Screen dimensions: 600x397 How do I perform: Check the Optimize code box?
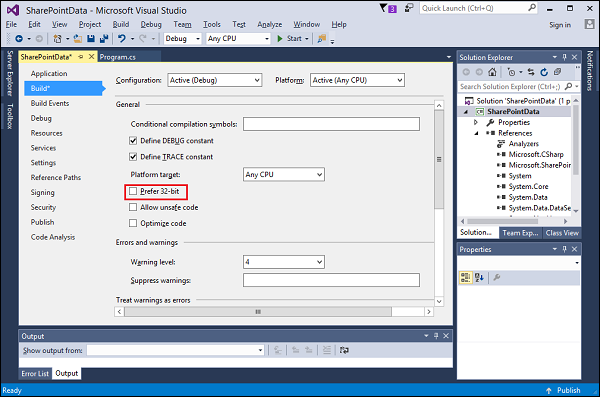point(133,223)
